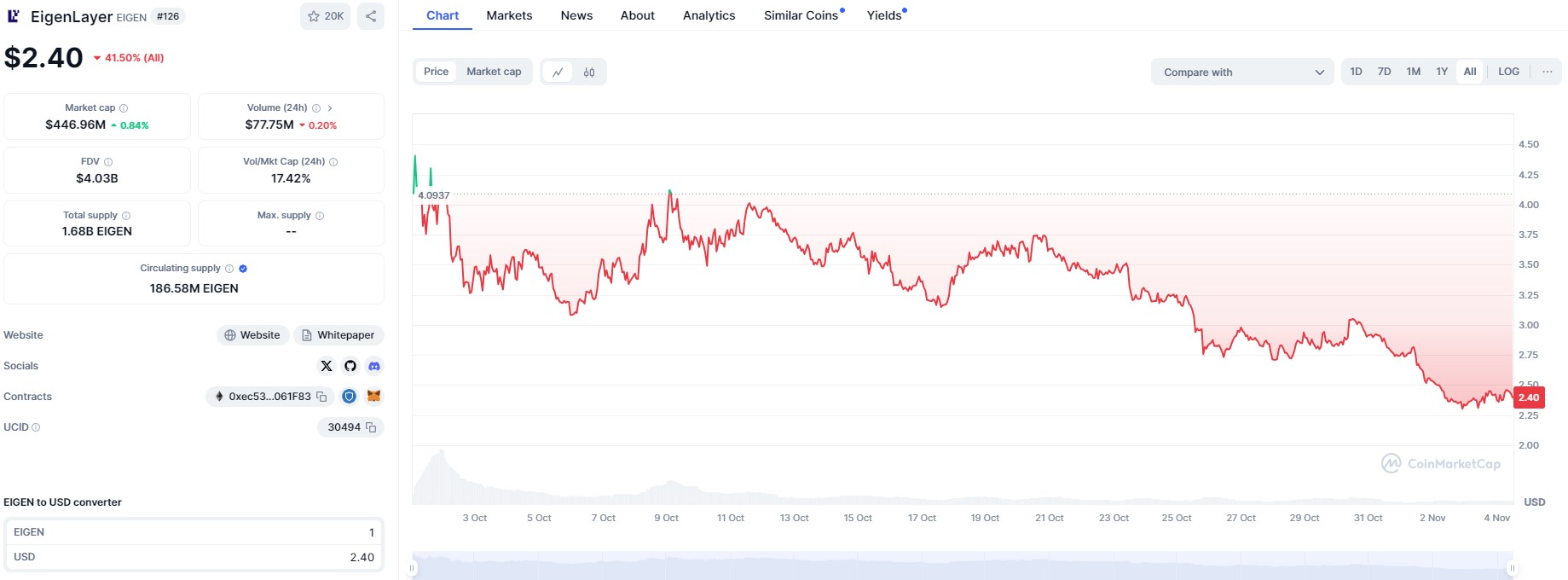The height and width of the screenshot is (580, 1568).
Task: Open Max. supply info icon
Action: pos(320,216)
